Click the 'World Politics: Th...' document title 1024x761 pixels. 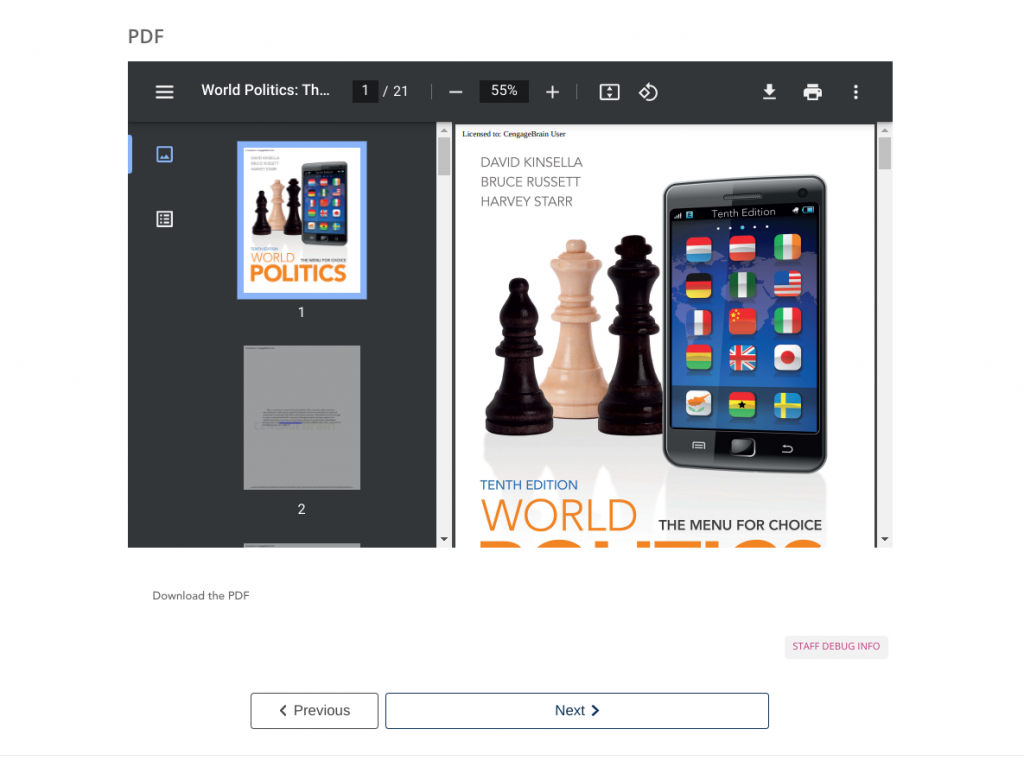coord(265,90)
